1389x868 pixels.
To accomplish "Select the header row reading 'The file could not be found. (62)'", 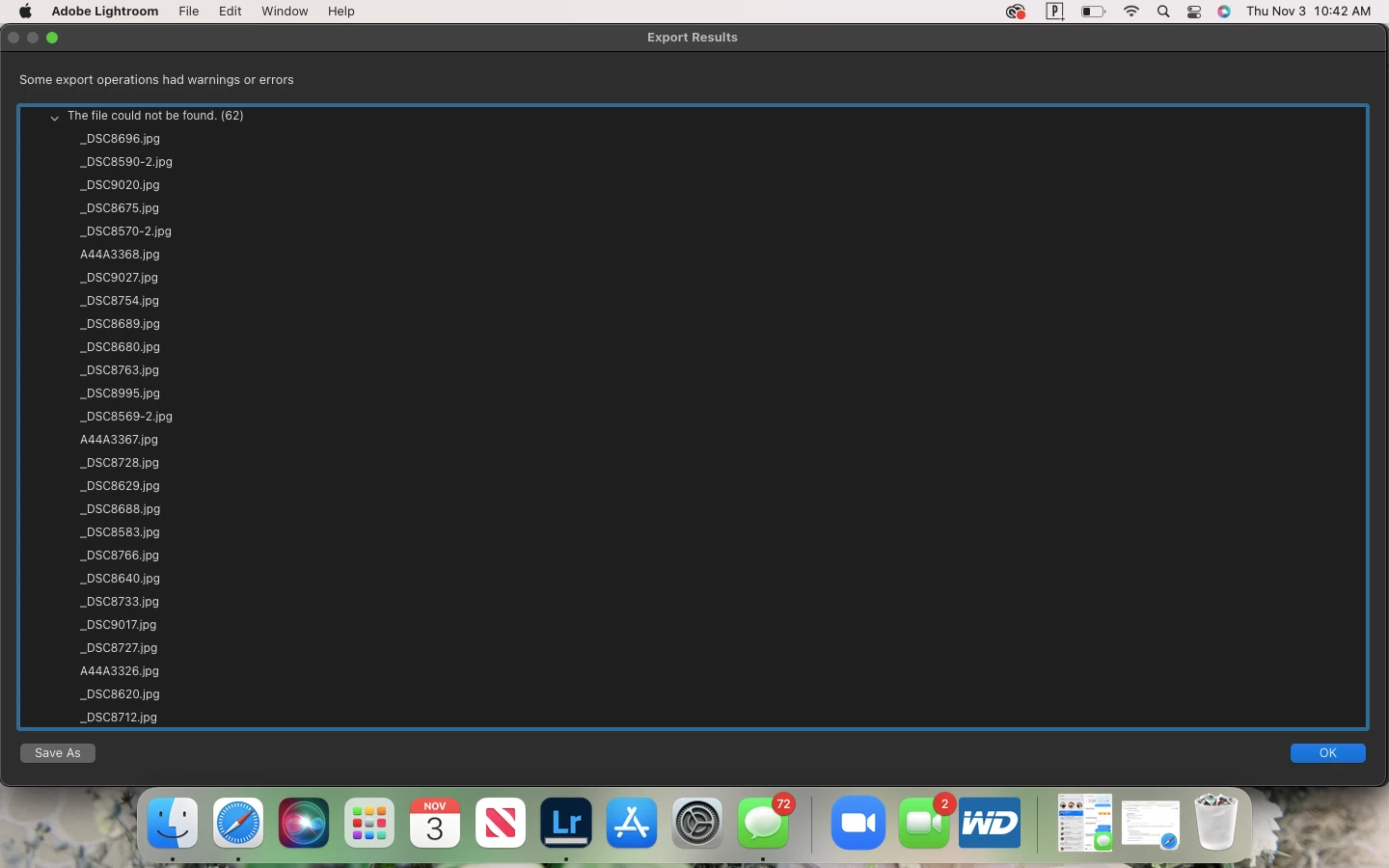I will click(693, 116).
